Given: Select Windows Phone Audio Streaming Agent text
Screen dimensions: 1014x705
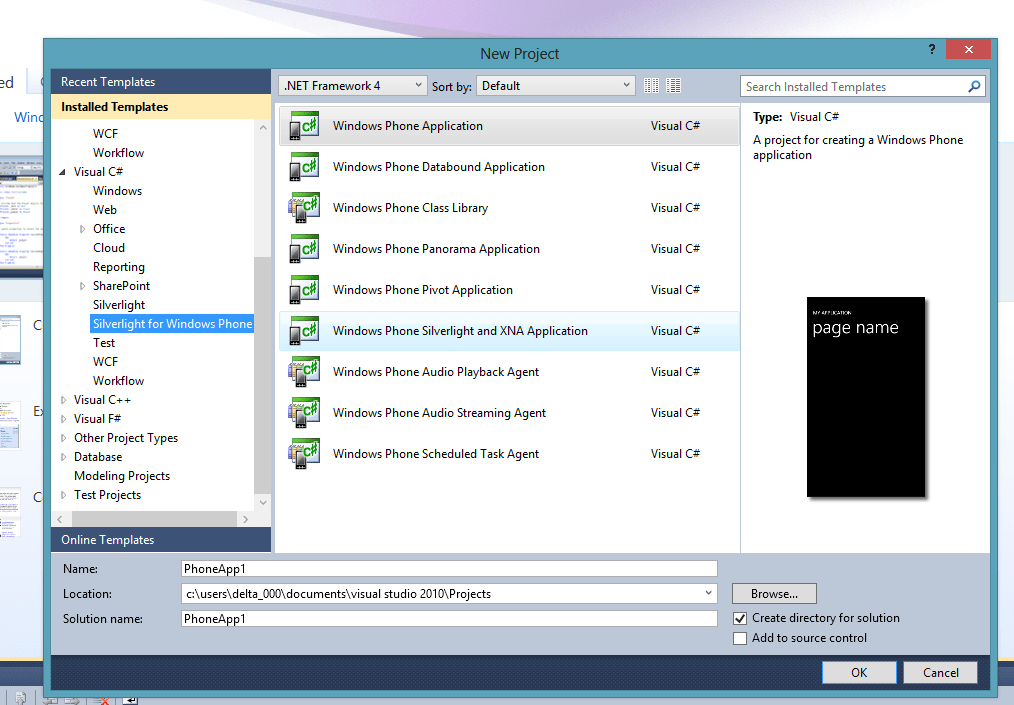Looking at the screenshot, I should [x=439, y=413].
